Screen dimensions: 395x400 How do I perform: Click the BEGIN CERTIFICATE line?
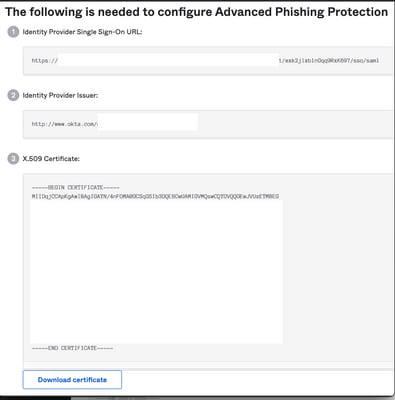(76, 188)
